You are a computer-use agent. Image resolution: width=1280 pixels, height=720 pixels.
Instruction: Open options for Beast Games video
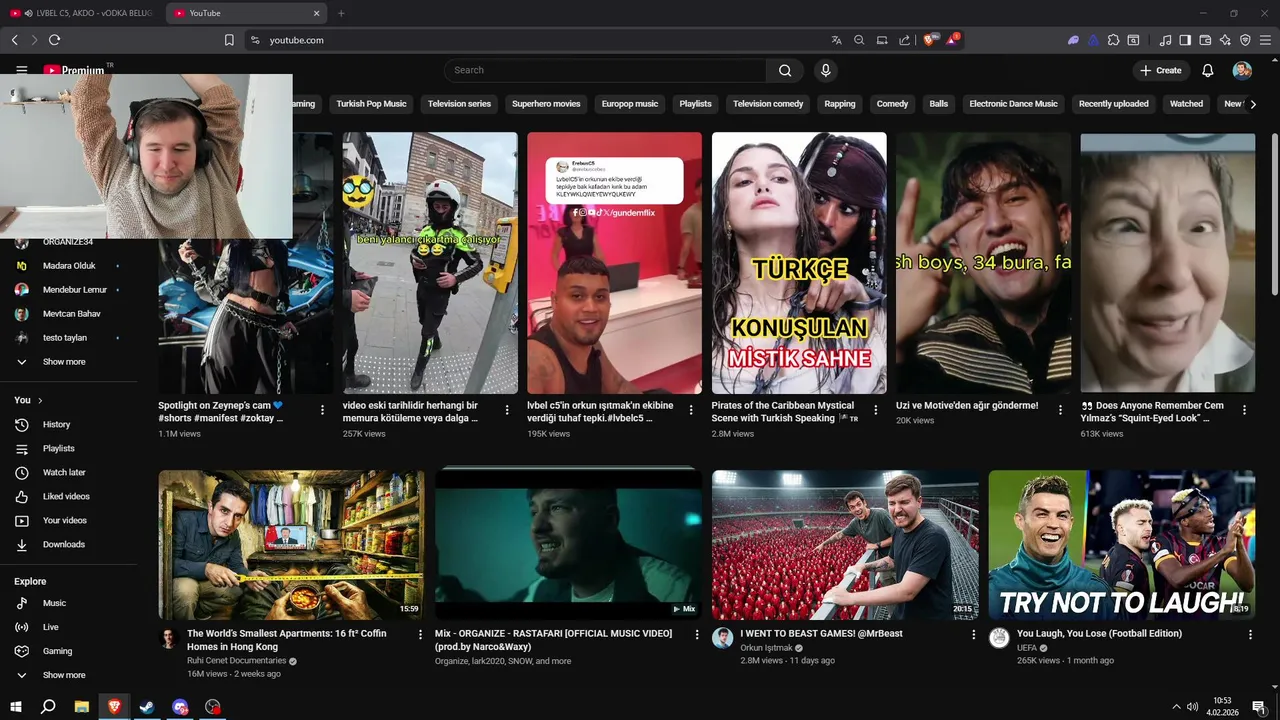click(973, 634)
